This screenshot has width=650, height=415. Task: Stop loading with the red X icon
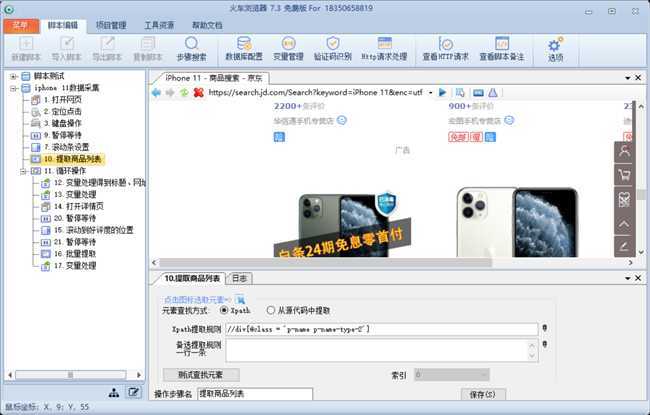pos(199,92)
